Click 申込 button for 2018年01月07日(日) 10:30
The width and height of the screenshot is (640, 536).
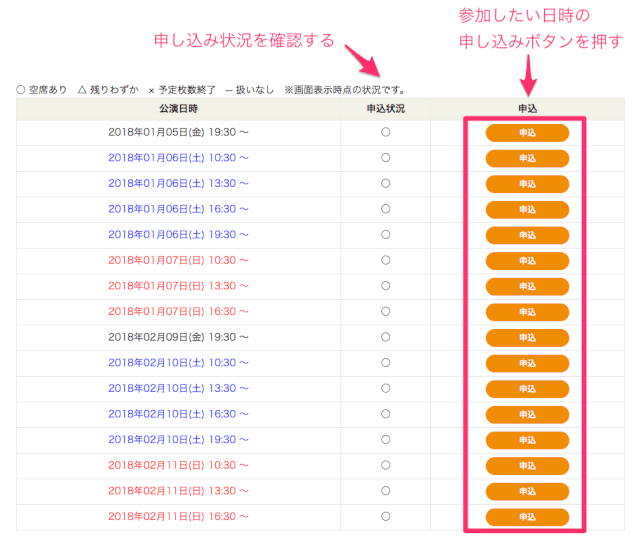click(527, 261)
